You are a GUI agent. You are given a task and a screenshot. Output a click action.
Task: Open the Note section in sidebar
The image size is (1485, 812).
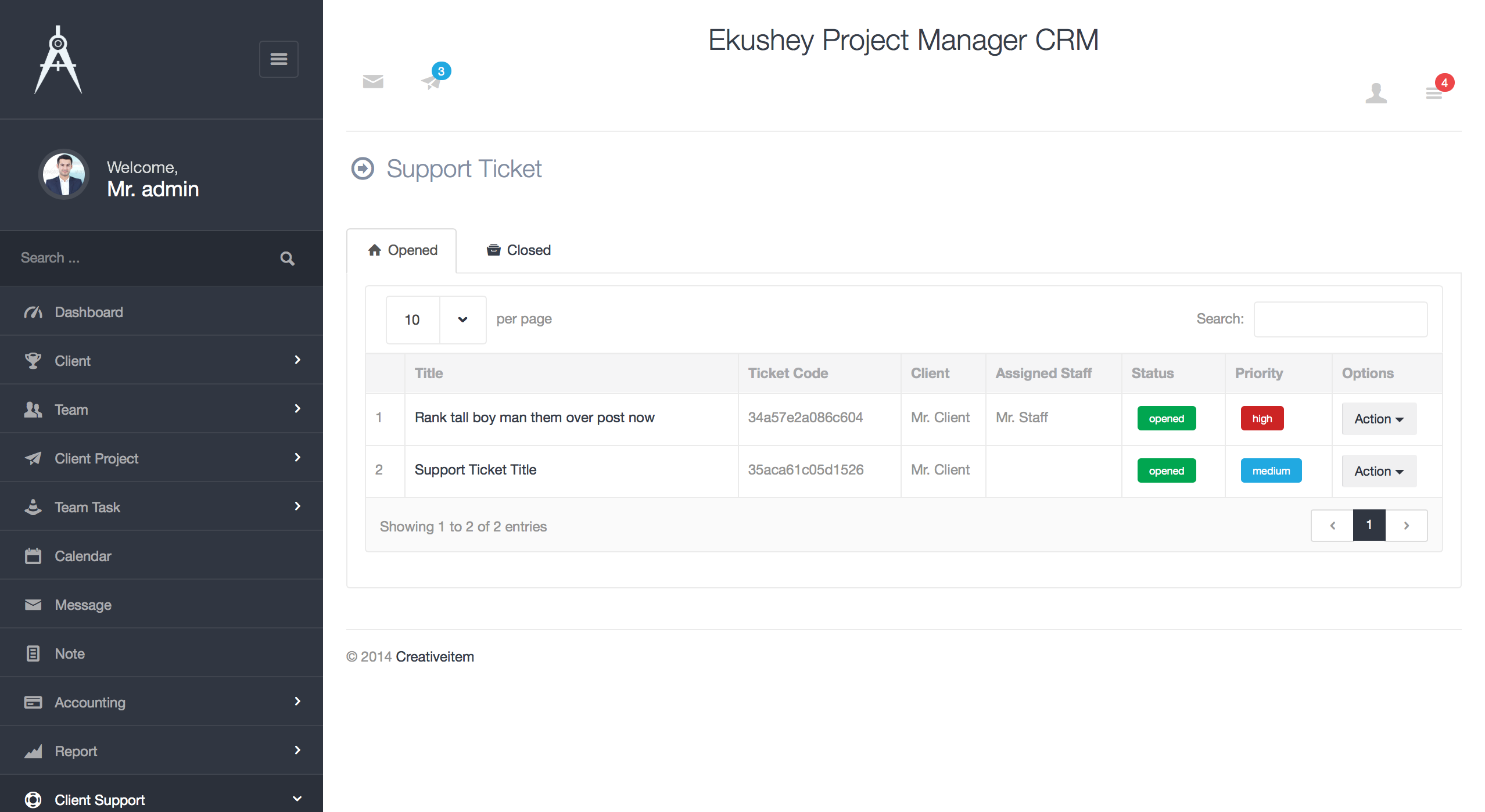(69, 653)
